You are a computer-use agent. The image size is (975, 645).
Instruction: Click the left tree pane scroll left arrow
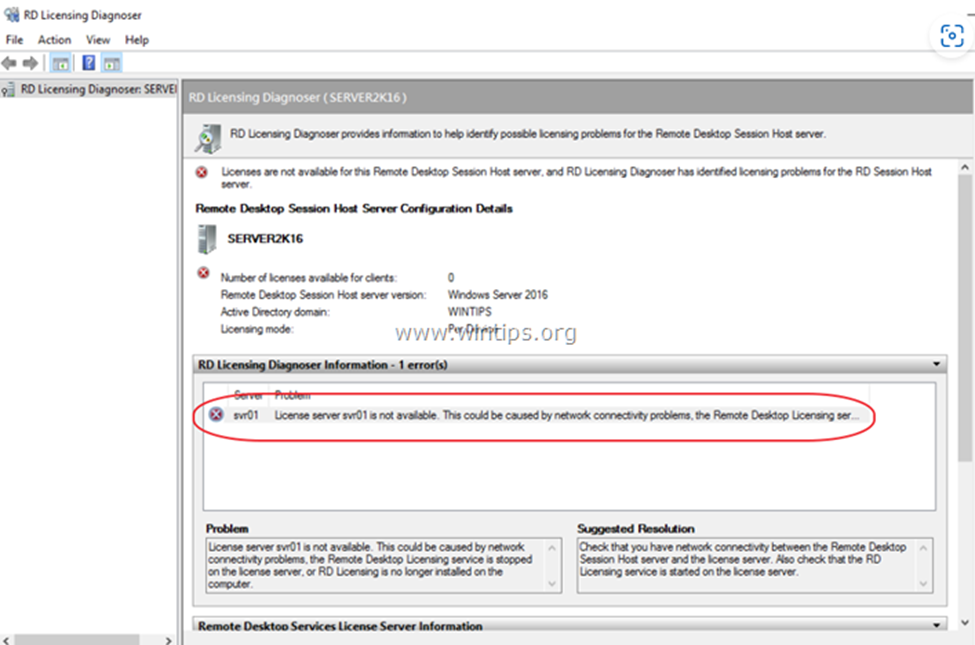6,639
